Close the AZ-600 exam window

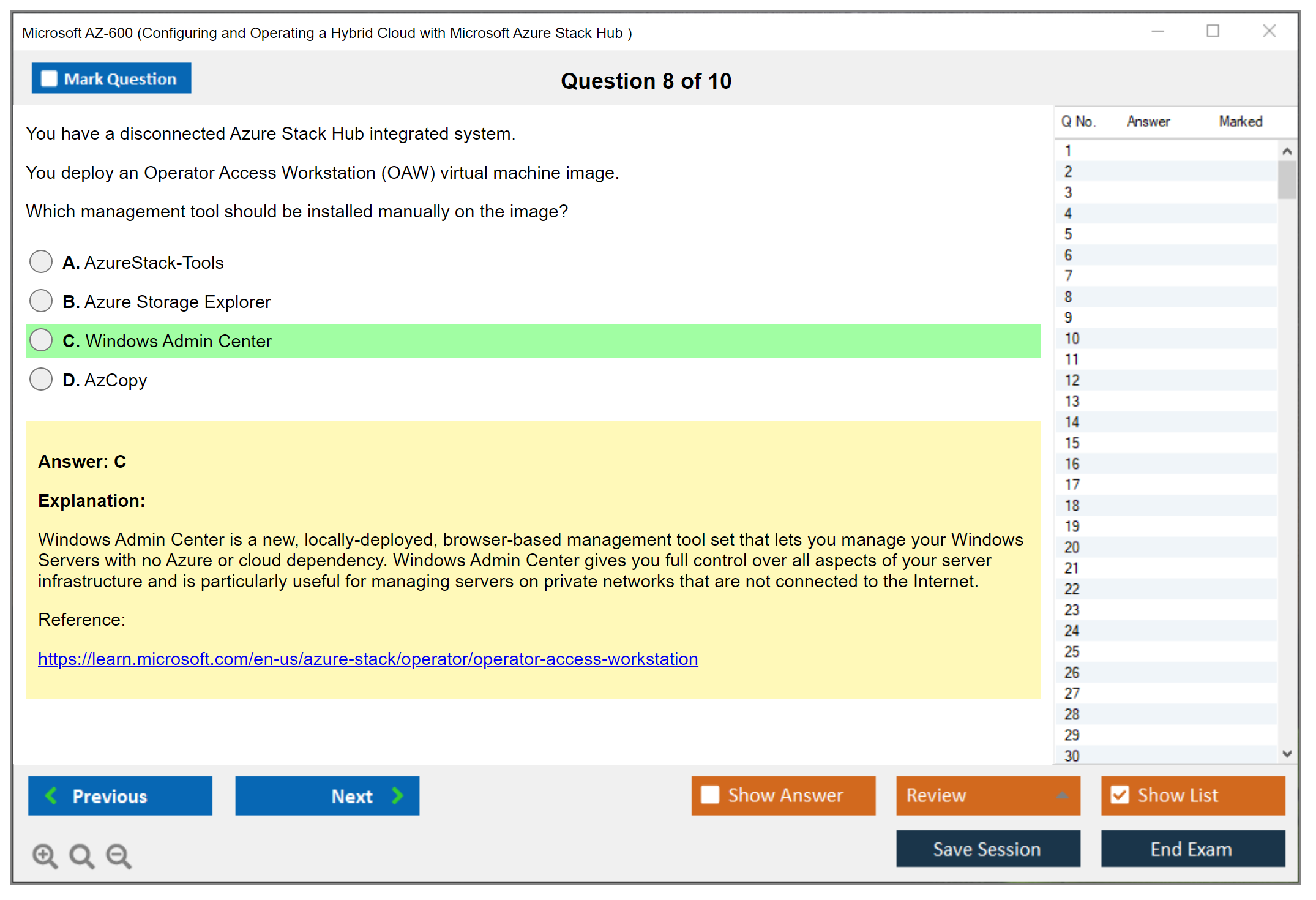[1269, 31]
